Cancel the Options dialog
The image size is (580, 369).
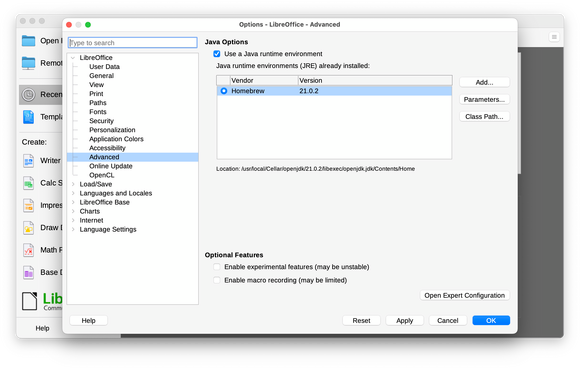[x=448, y=321]
